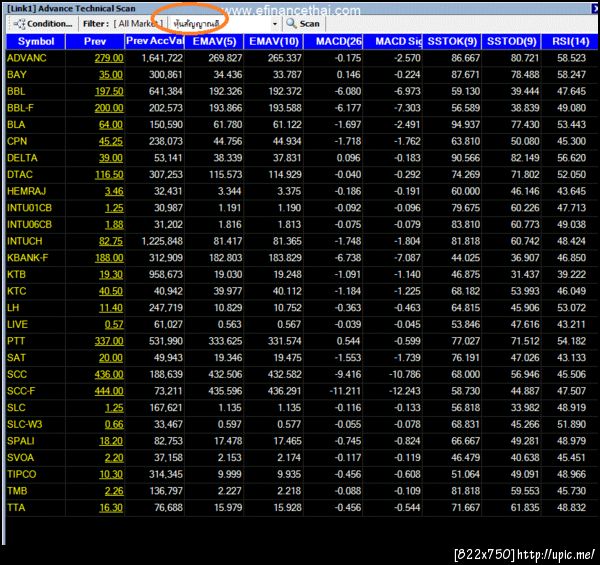Expand the Thai filter dropdown arrow
This screenshot has height=565, width=600.
click(274, 24)
